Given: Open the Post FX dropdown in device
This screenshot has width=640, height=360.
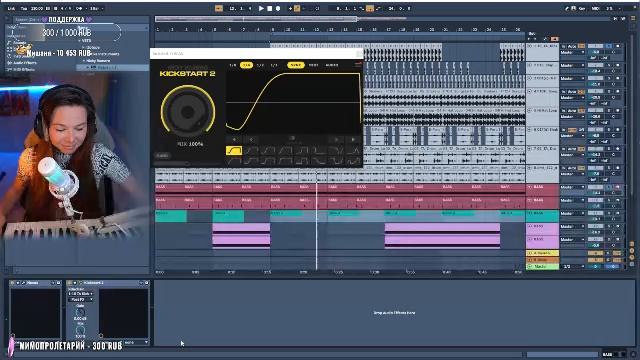Looking at the screenshot, I should [x=80, y=300].
